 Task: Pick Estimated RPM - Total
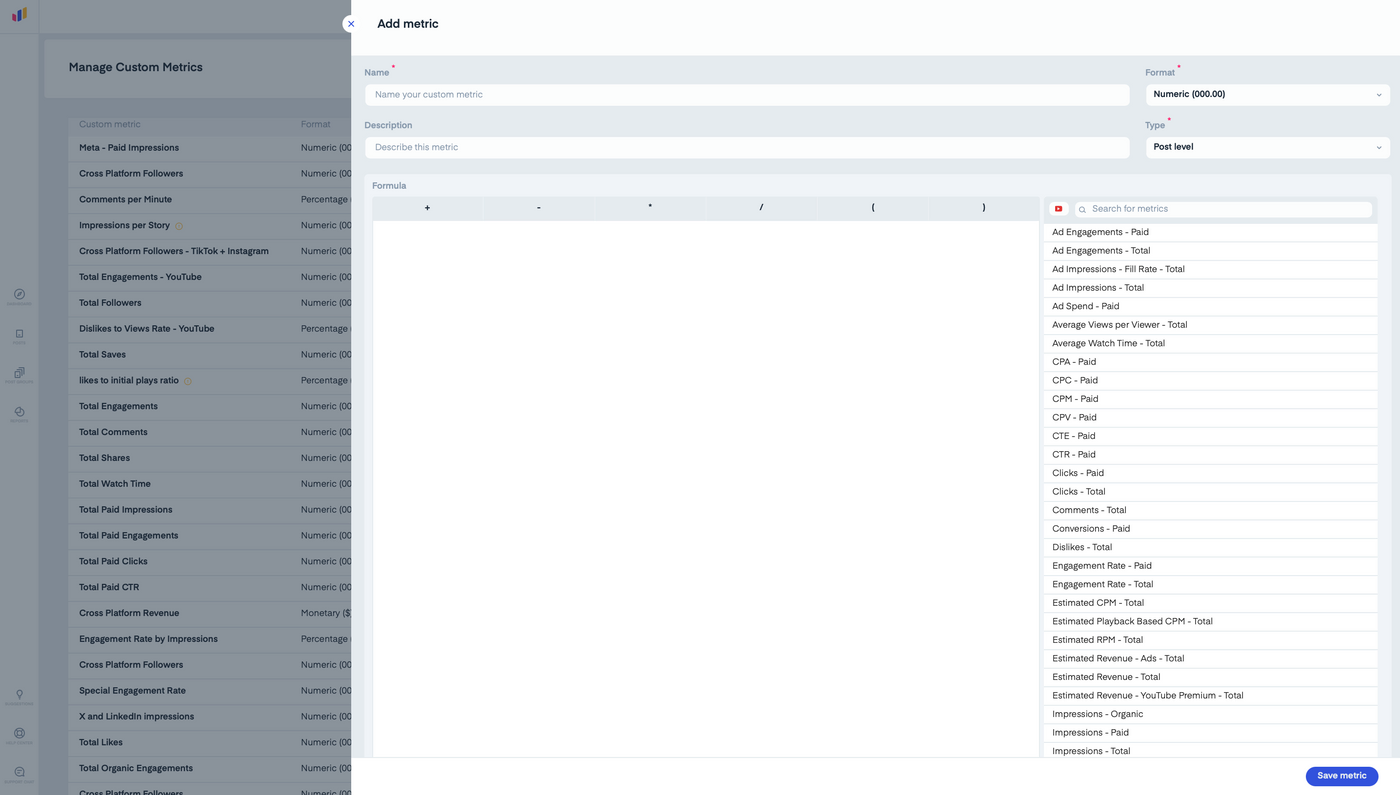(1210, 640)
